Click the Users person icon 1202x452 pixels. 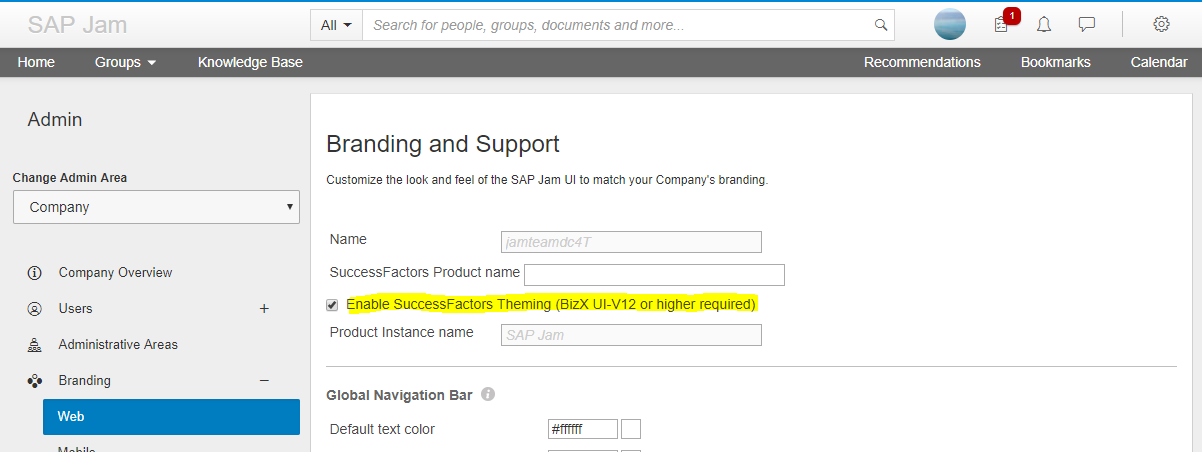pos(35,309)
